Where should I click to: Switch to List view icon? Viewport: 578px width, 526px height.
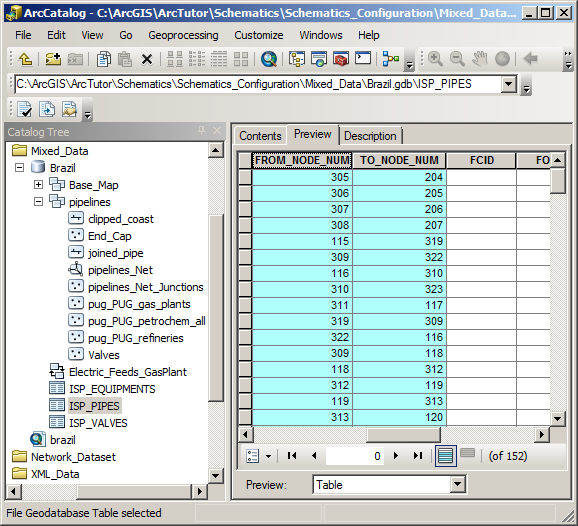[x=197, y=59]
